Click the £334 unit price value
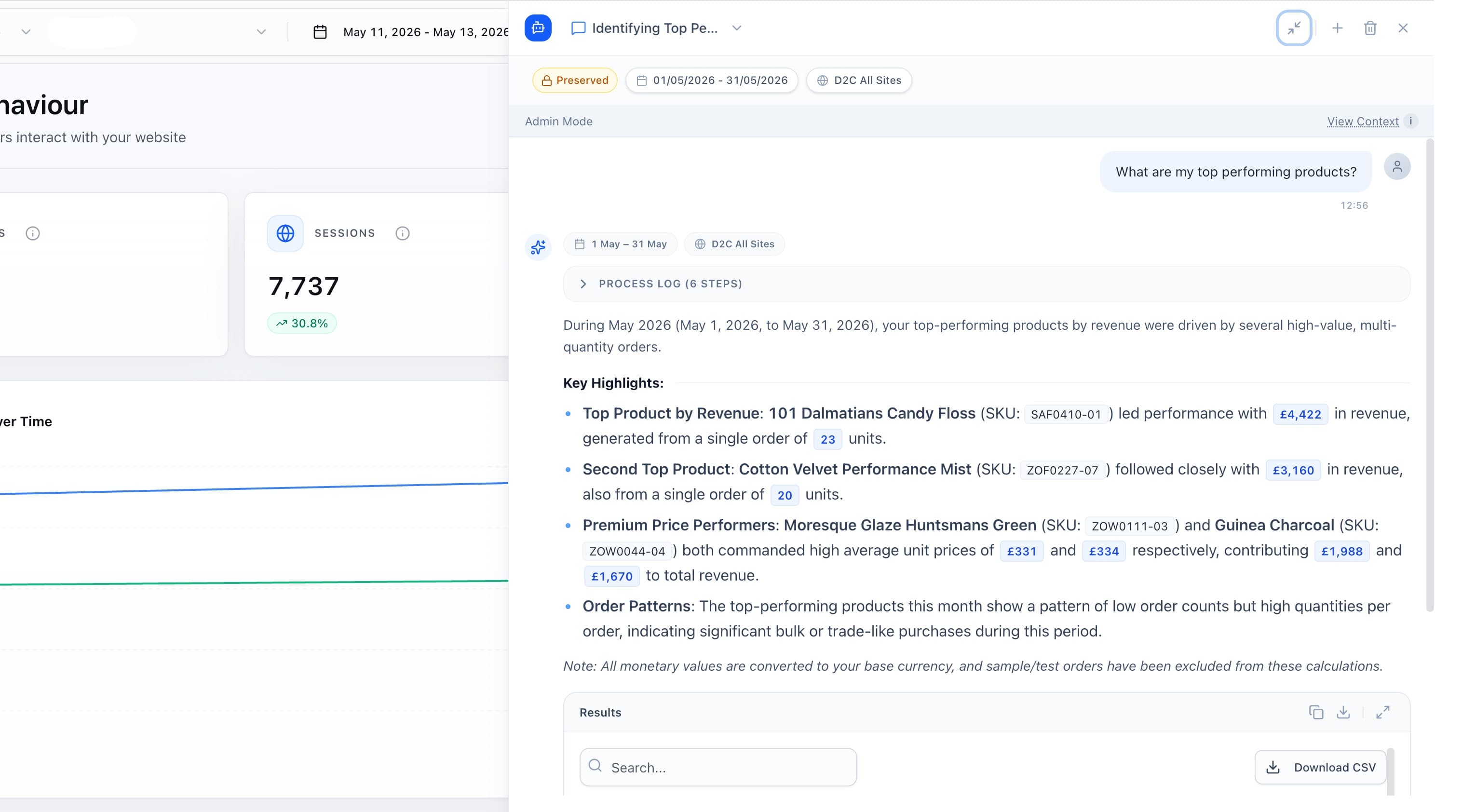 click(x=1103, y=551)
